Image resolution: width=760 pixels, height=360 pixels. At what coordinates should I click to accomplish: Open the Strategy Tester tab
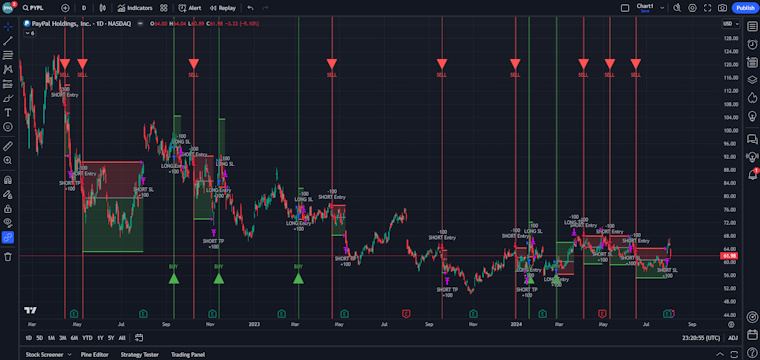[x=139, y=355]
